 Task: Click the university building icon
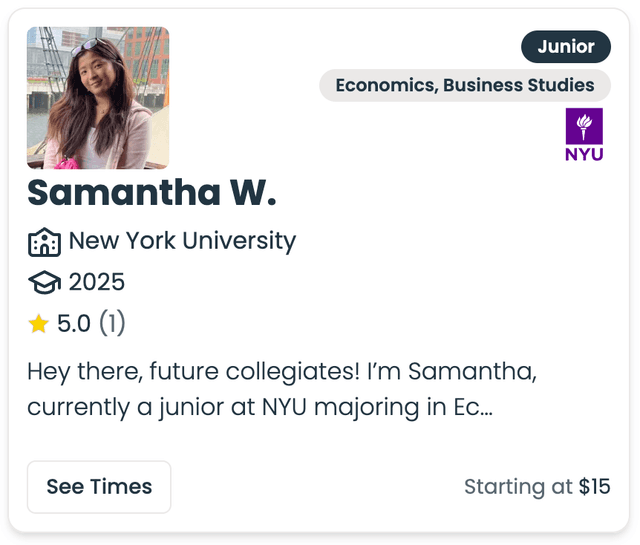pyautogui.click(x=44, y=242)
